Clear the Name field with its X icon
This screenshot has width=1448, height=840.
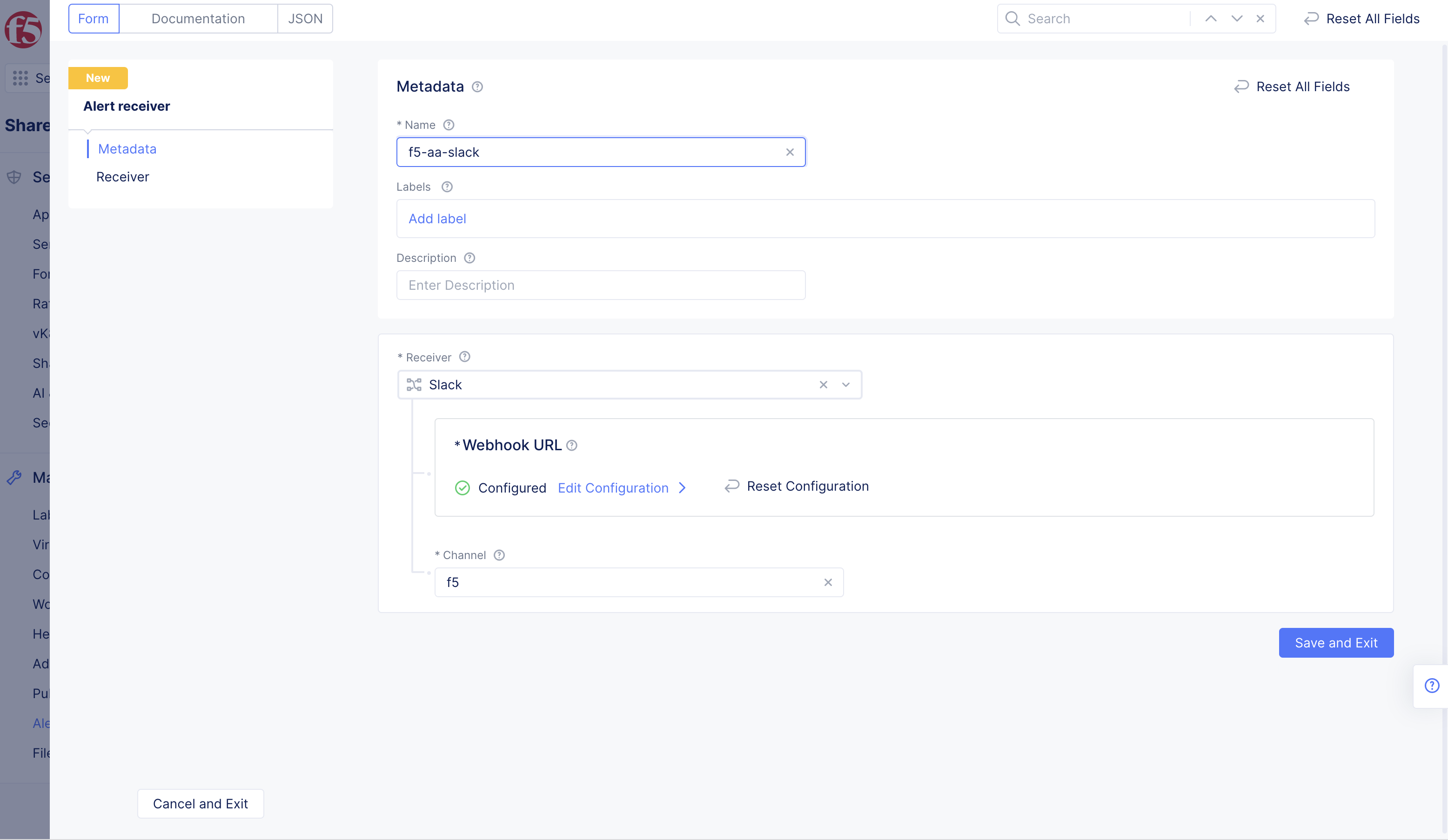790,152
